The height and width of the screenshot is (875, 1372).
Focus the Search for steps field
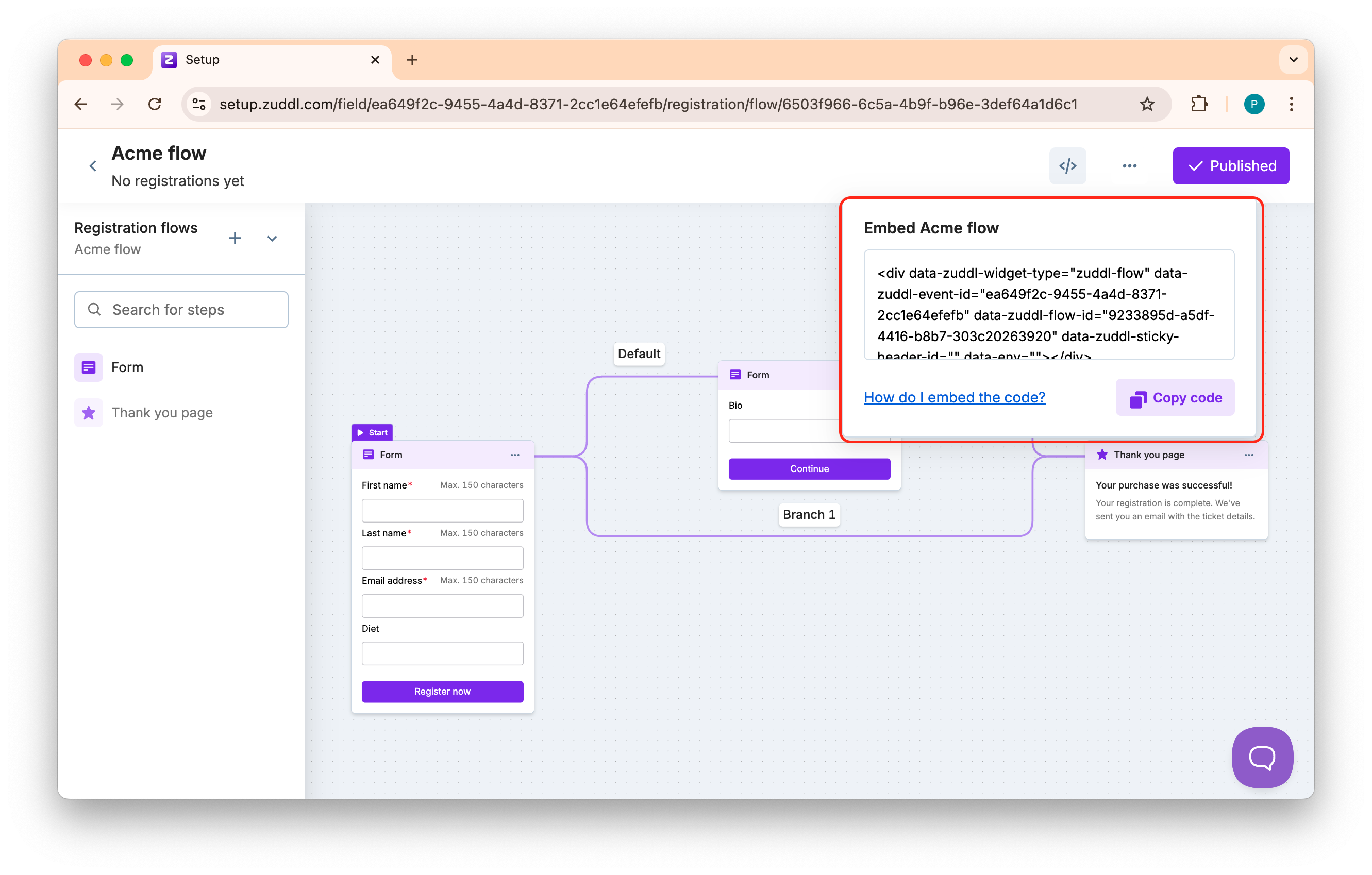point(181,309)
